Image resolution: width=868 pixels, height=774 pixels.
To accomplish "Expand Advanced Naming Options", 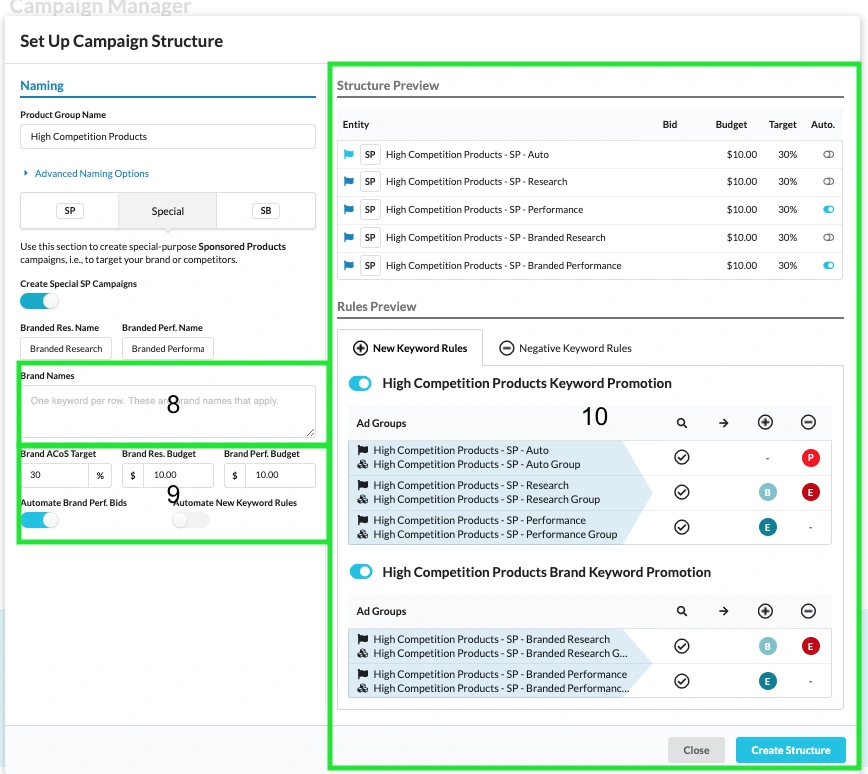I will [91, 174].
